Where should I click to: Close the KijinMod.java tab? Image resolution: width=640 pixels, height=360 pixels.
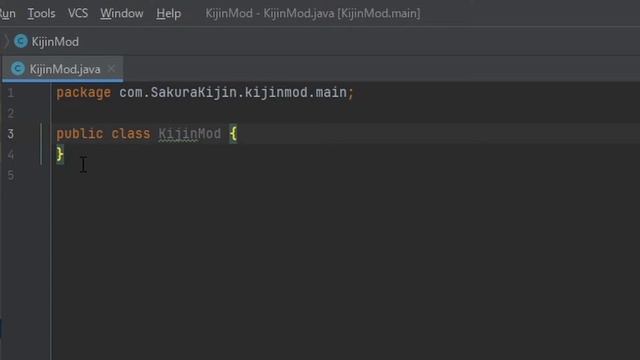(x=111, y=69)
